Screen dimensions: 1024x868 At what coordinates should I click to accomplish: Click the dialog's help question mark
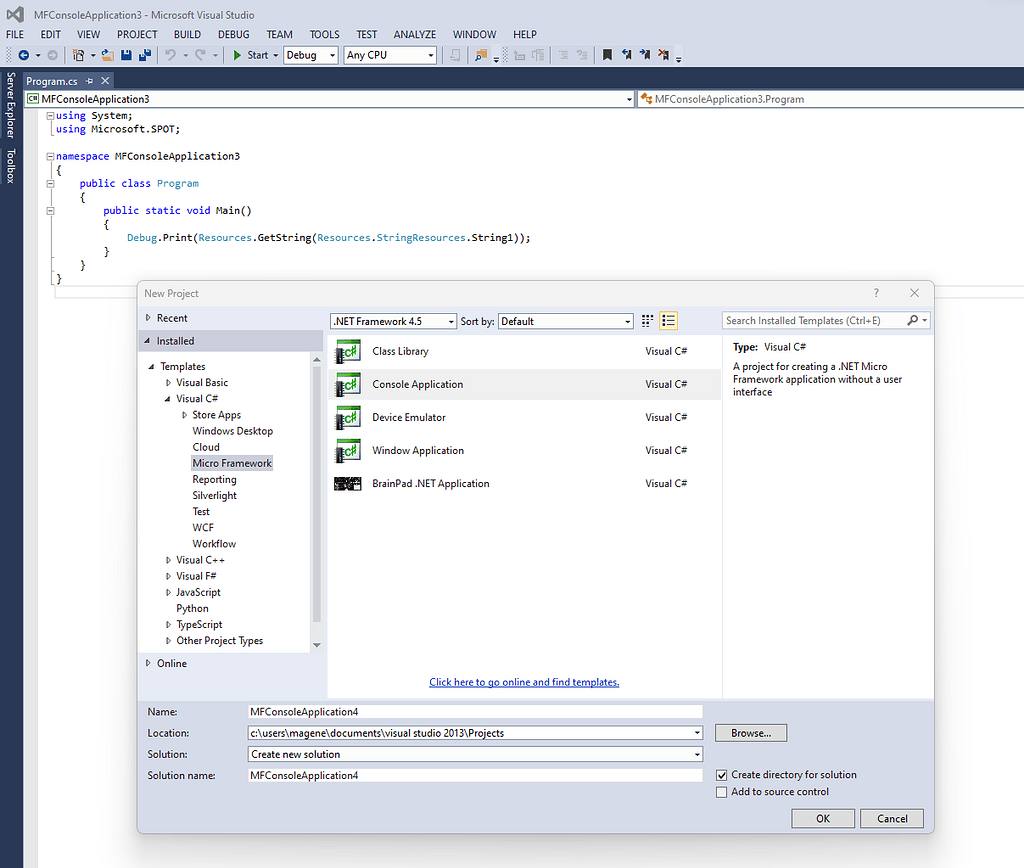pos(877,293)
